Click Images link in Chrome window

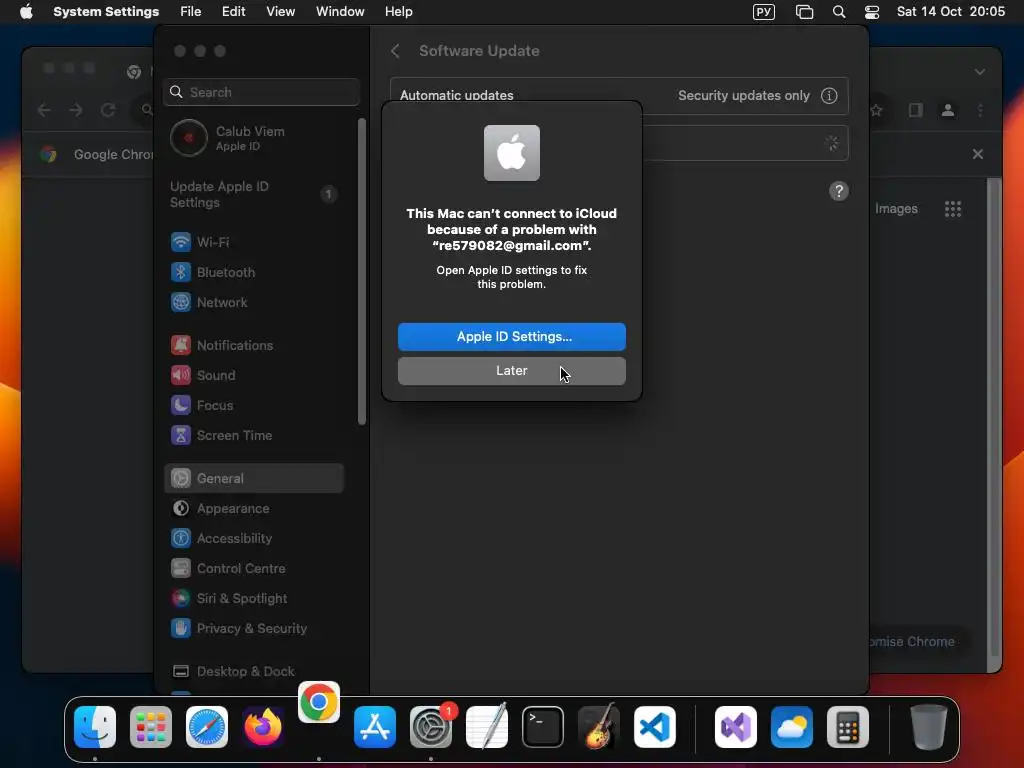(896, 209)
